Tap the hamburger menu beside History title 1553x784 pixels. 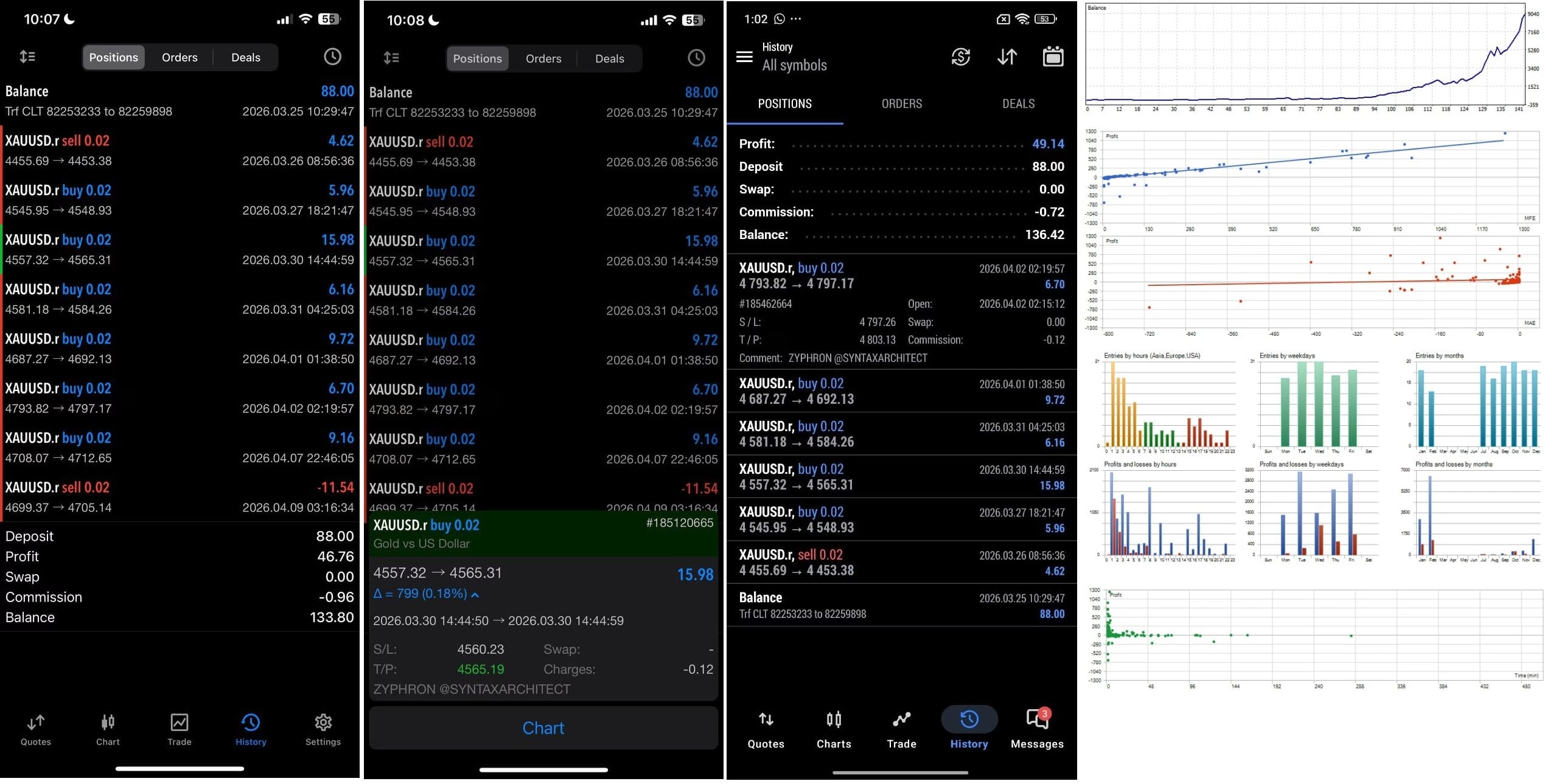tap(744, 57)
